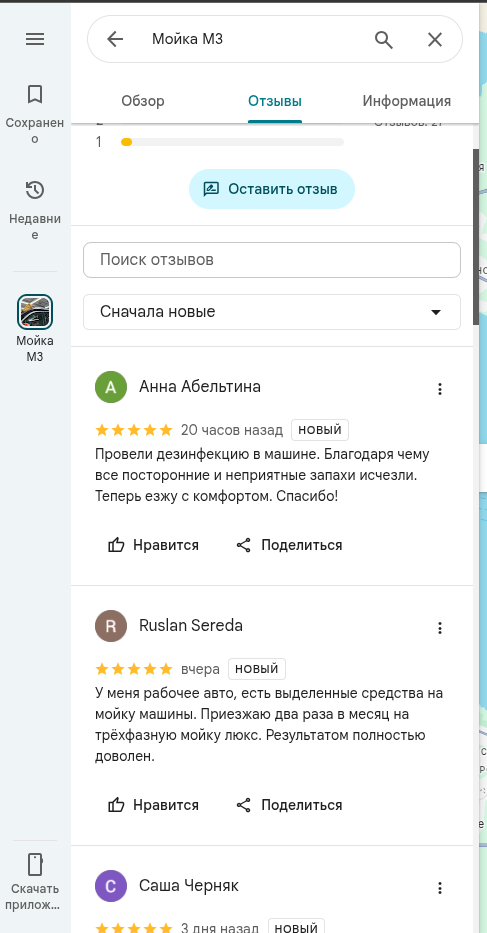Open Саша Черняк's profile avatar
This screenshot has width=487, height=933.
click(x=111, y=886)
